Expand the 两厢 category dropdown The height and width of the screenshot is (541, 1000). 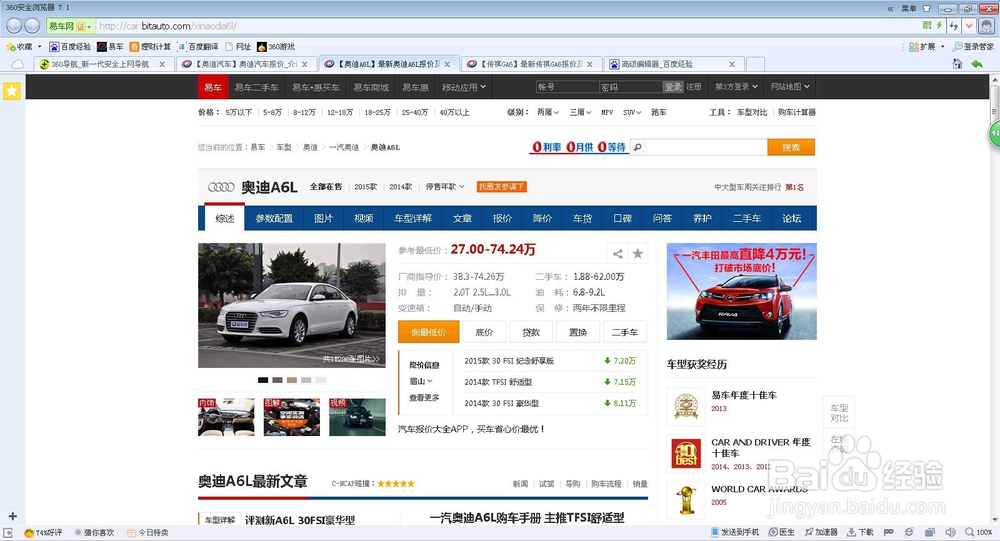(548, 112)
